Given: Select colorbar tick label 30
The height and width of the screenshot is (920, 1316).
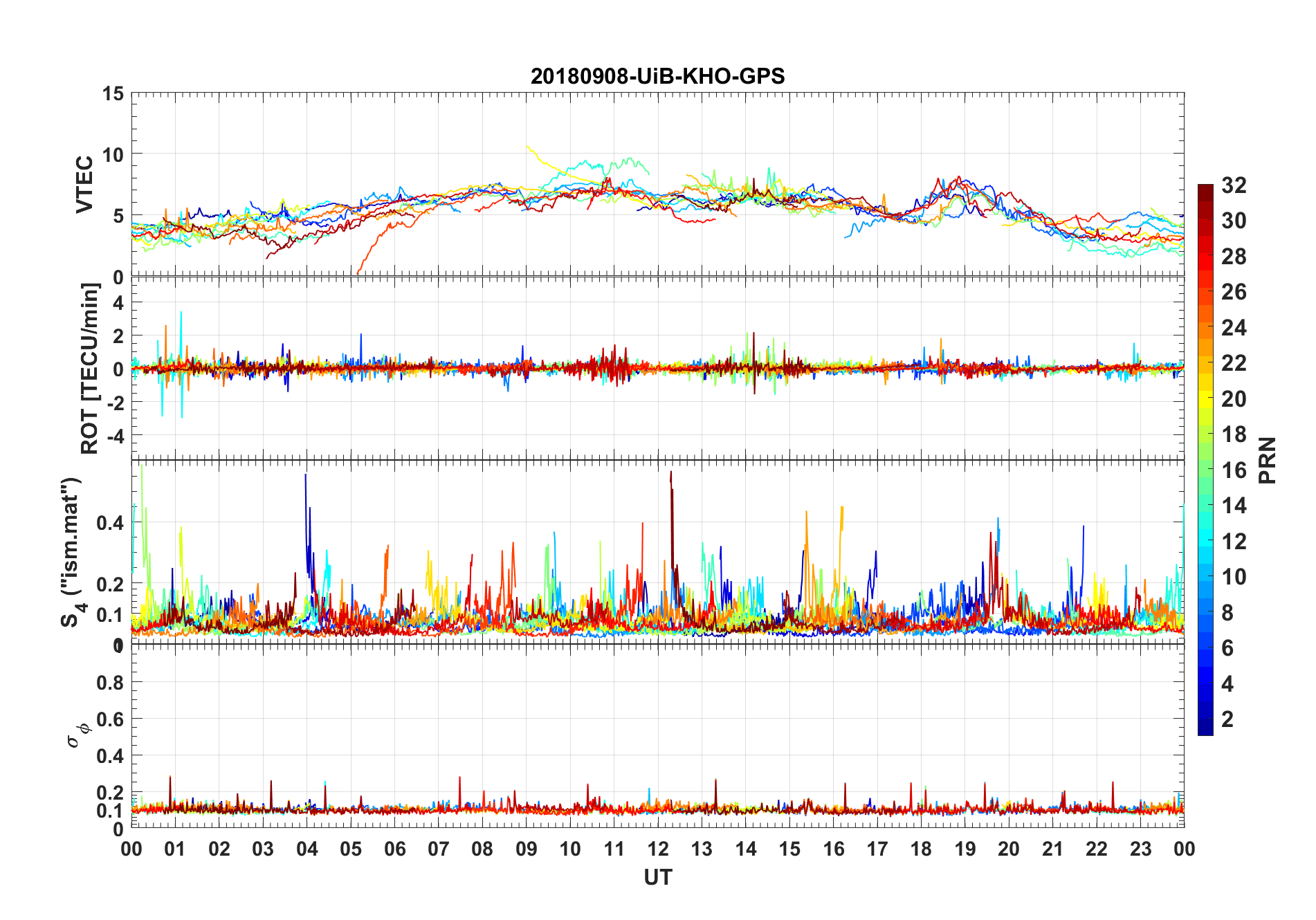Looking at the screenshot, I should (x=1234, y=221).
